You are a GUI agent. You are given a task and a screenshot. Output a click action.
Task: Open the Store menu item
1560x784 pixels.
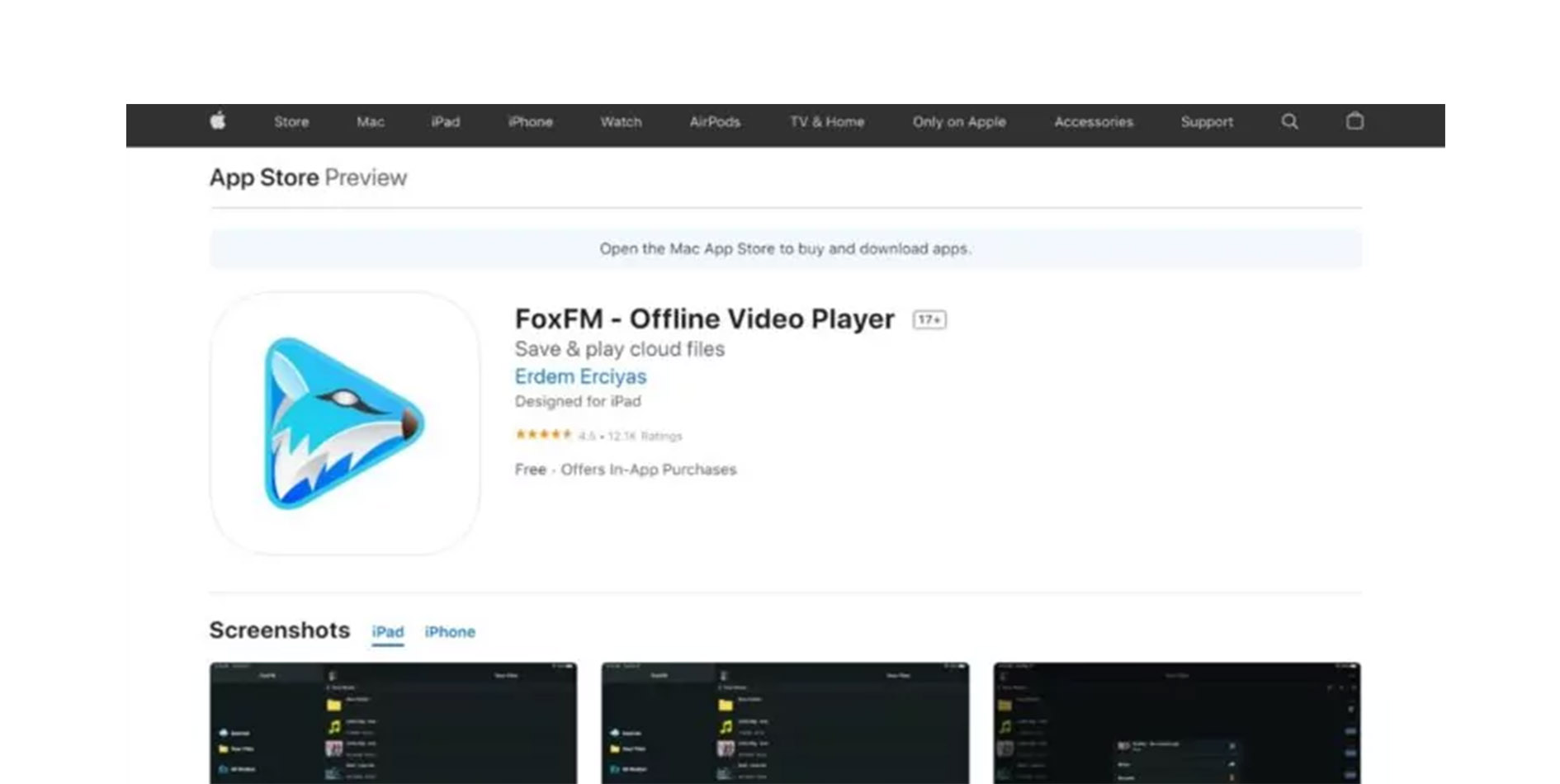click(x=291, y=122)
